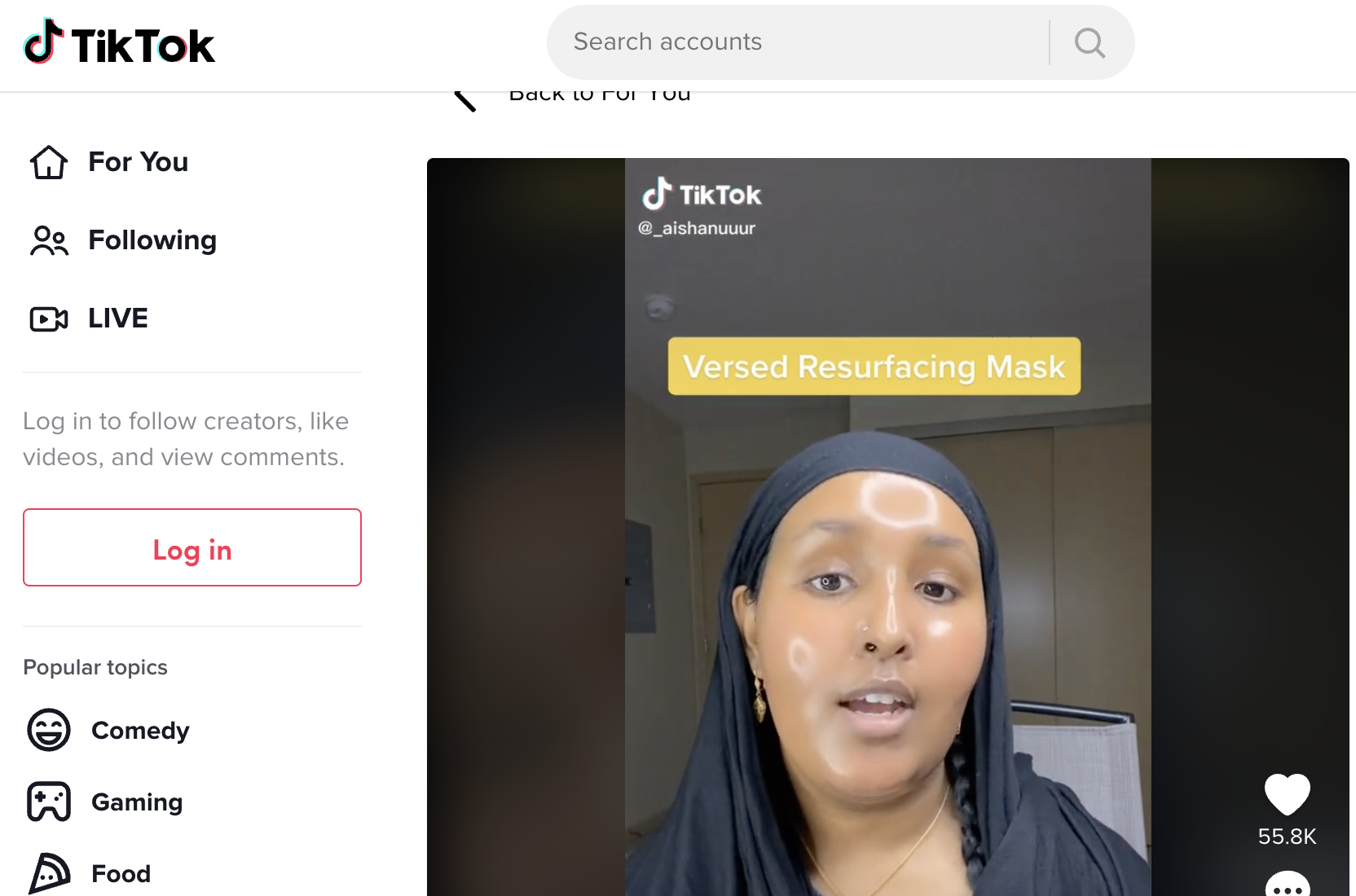Image resolution: width=1356 pixels, height=896 pixels.
Task: Click the pizza slice Food icon
Action: pyautogui.click(x=49, y=874)
